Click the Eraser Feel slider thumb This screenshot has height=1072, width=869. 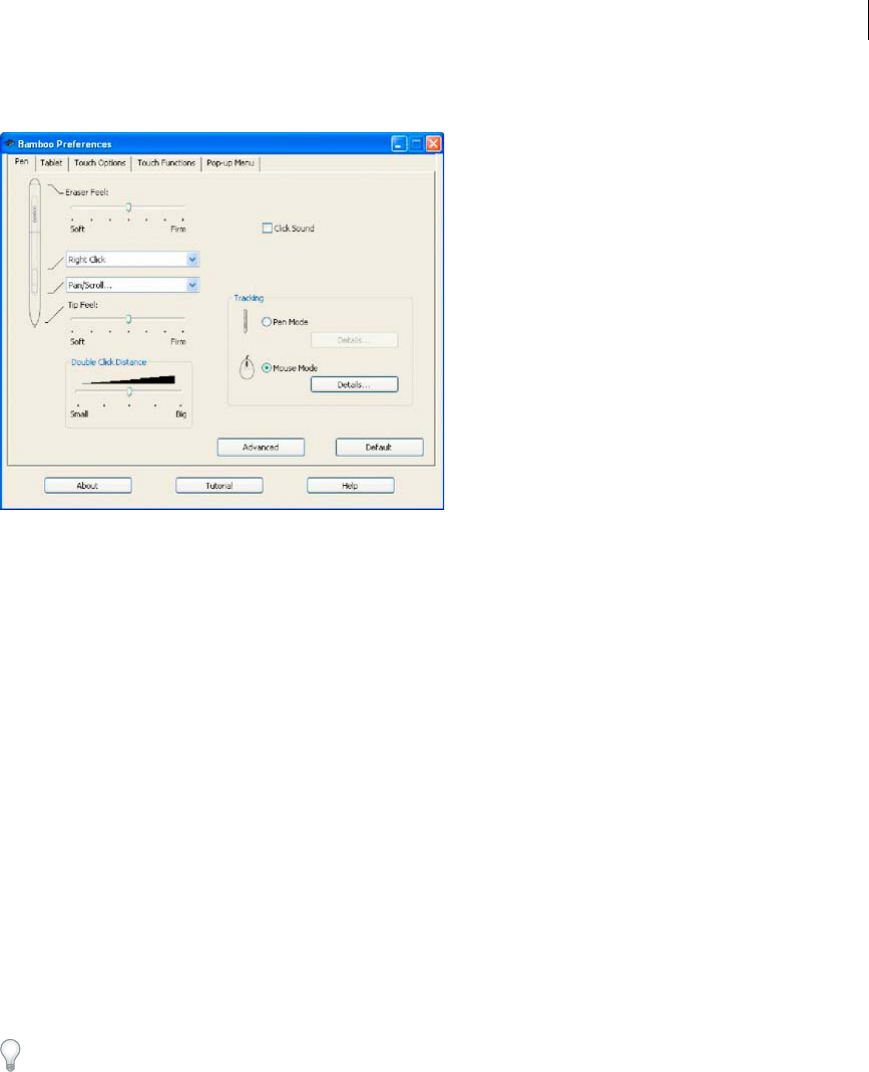click(129, 206)
